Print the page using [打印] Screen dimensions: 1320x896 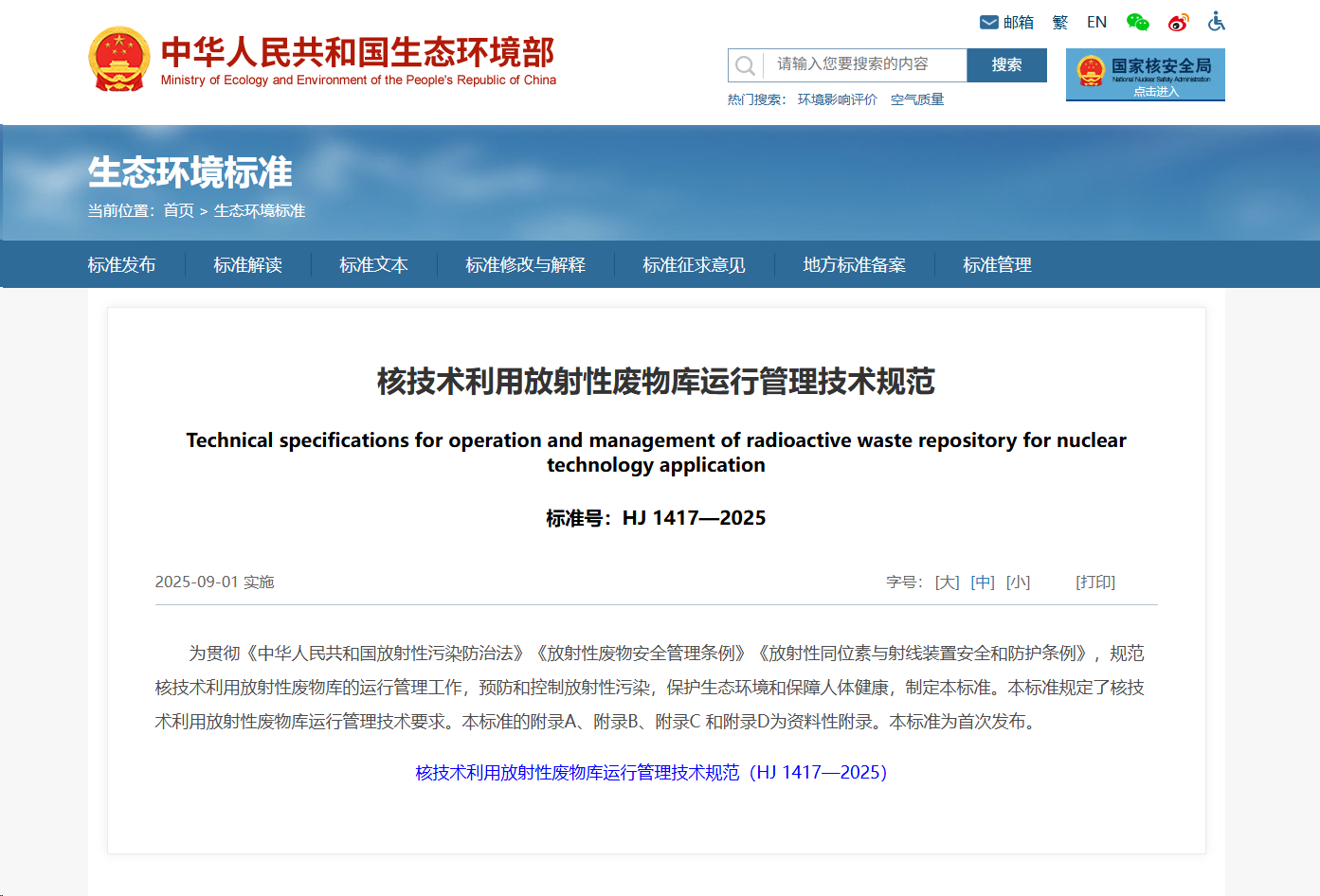coord(1094,582)
